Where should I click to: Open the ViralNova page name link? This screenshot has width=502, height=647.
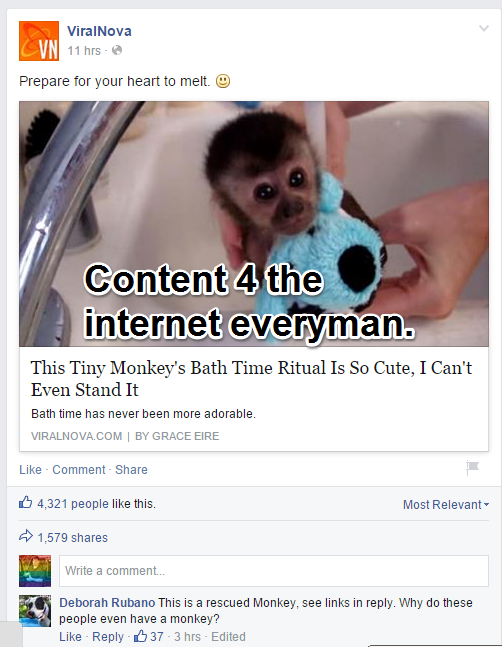coord(99,31)
